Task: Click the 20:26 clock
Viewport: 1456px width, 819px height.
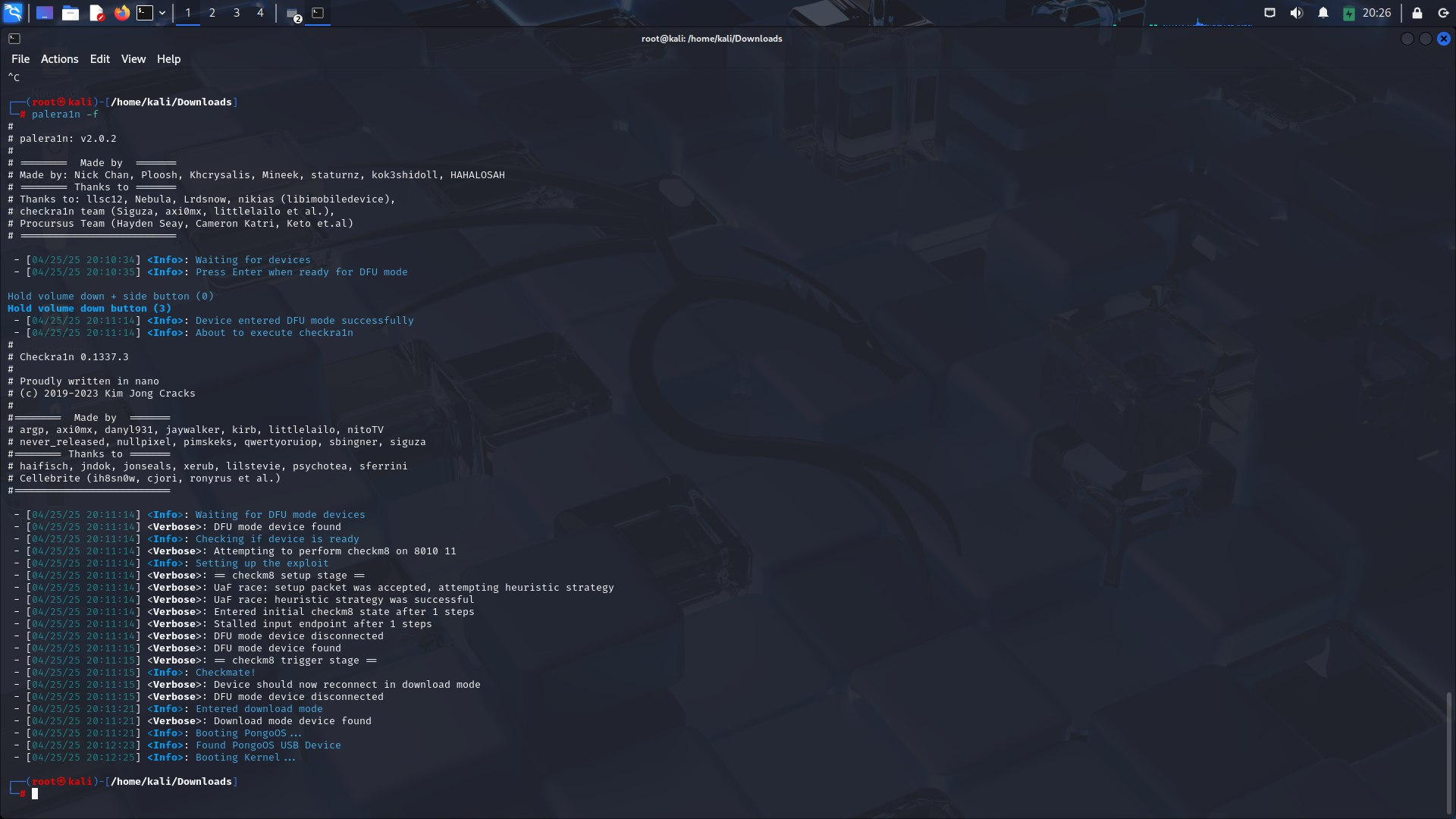Action: 1376,13
